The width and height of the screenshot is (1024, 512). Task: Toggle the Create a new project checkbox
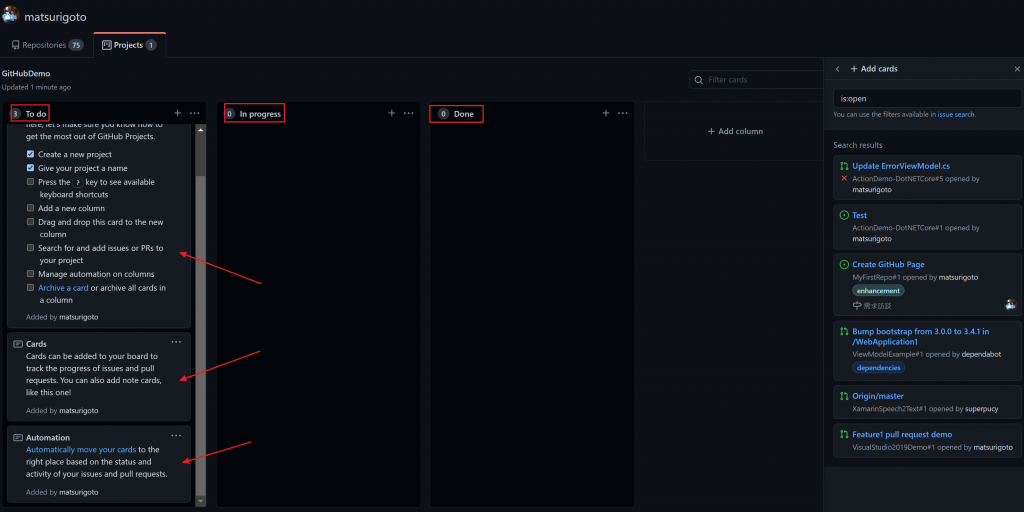pyautogui.click(x=31, y=154)
